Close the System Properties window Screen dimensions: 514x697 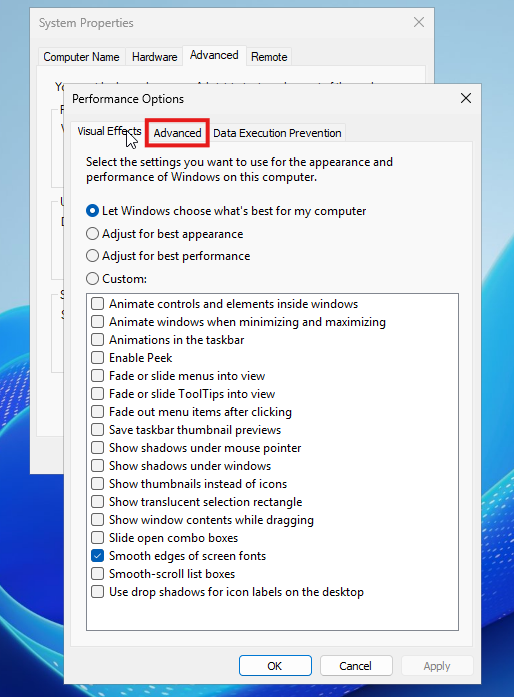pyautogui.click(x=418, y=22)
